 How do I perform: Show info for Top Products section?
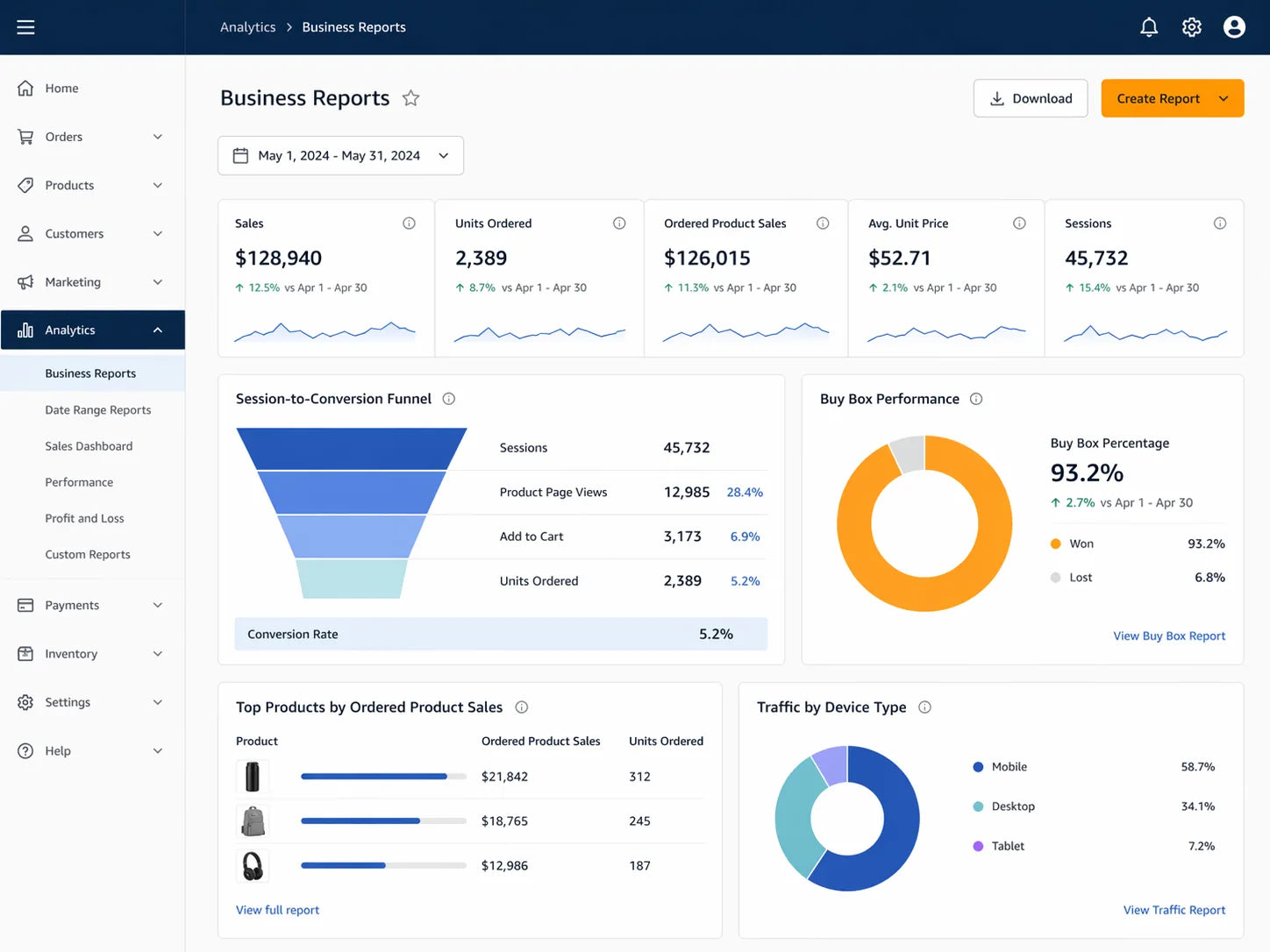521,707
